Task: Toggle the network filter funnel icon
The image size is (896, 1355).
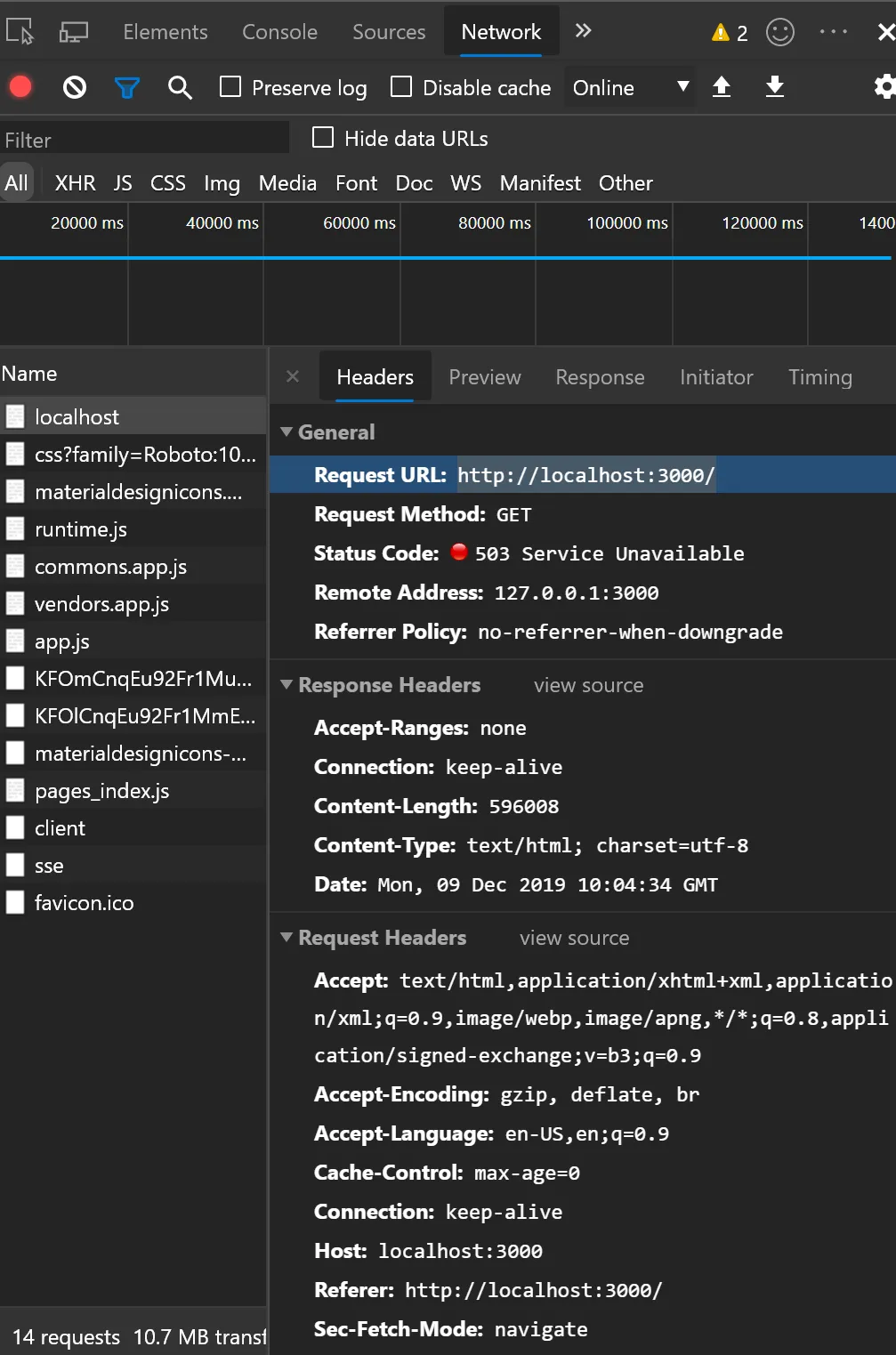Action: click(x=127, y=87)
